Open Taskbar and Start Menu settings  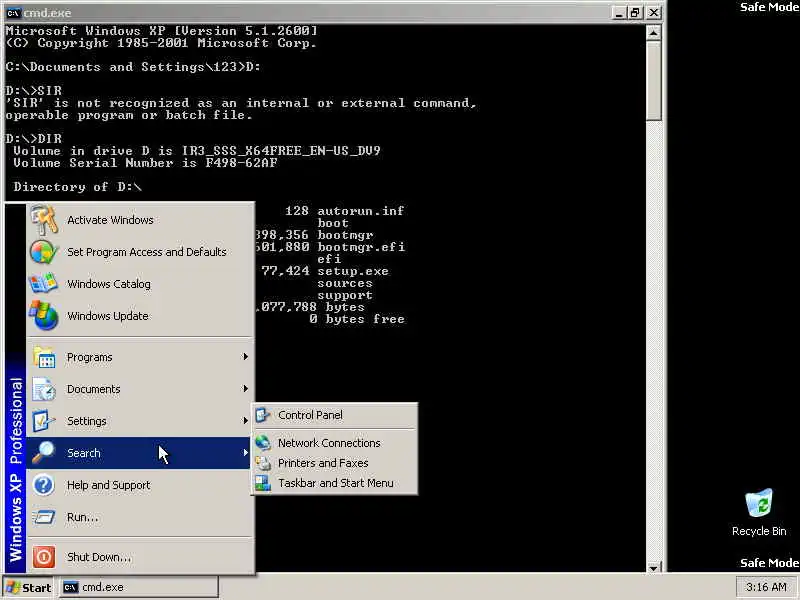pyautogui.click(x=335, y=483)
